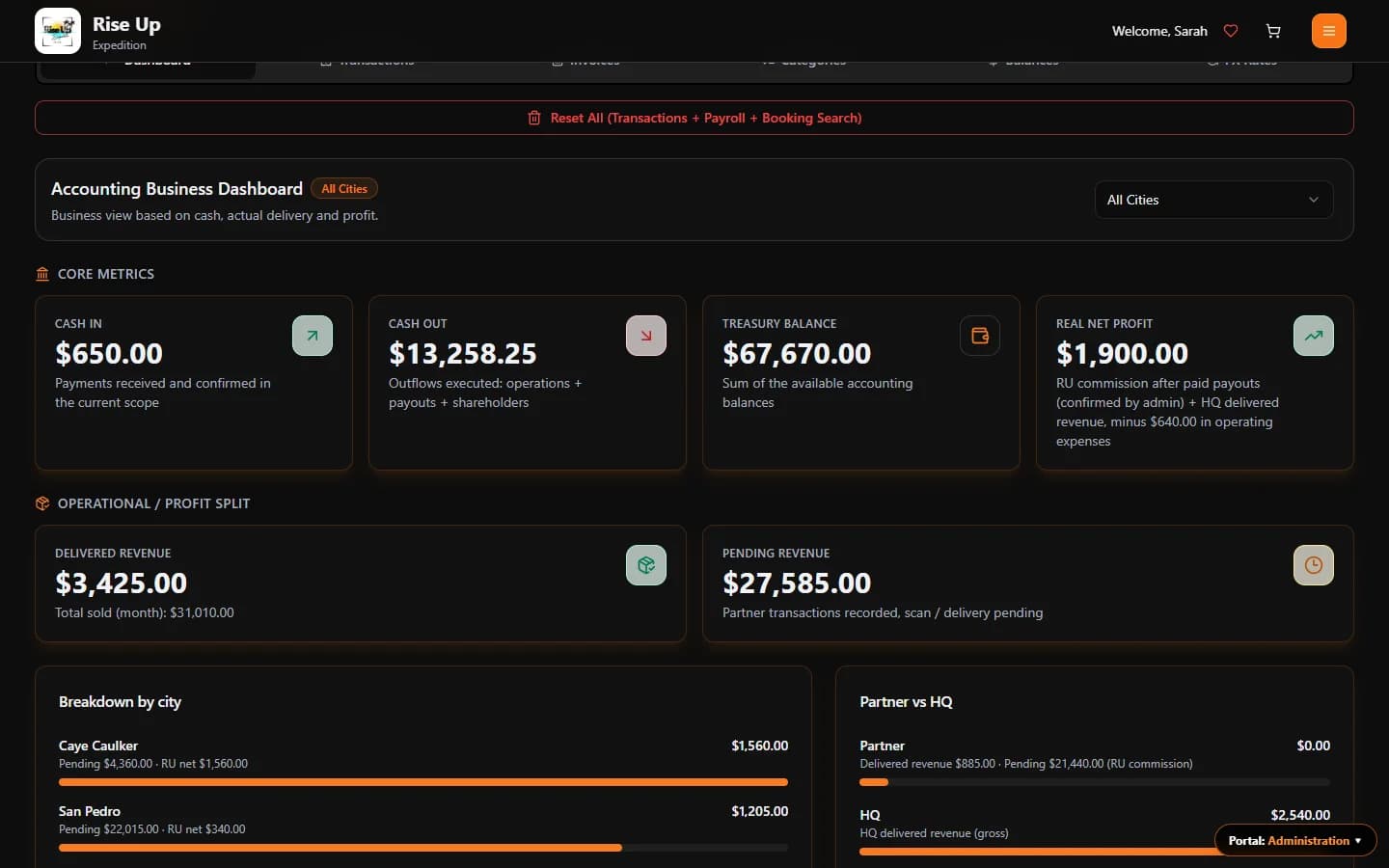Image resolution: width=1389 pixels, height=868 pixels.
Task: Click the Treasury Balance wallet icon
Action: pyautogui.click(x=980, y=336)
